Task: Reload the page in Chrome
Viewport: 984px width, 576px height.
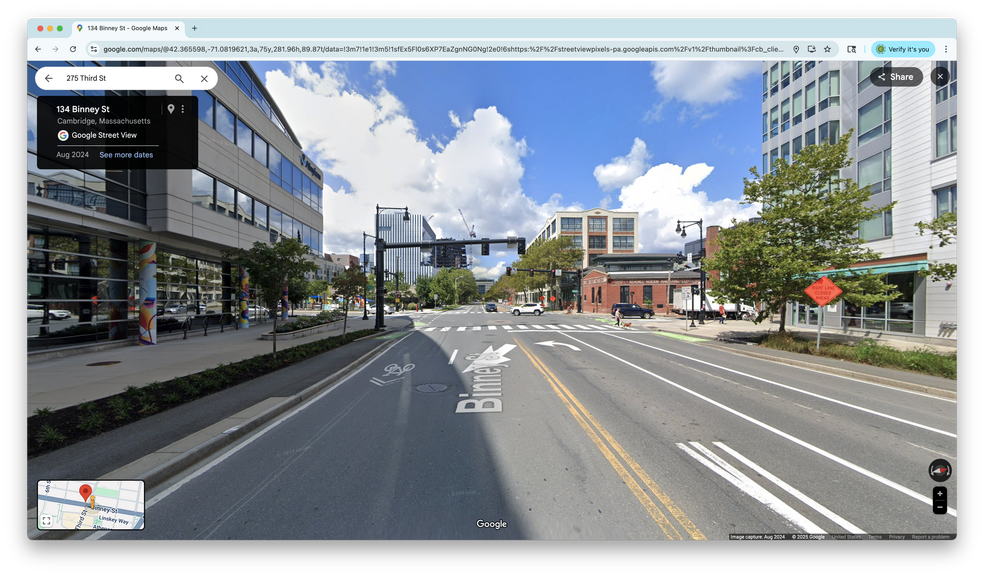Action: tap(73, 49)
